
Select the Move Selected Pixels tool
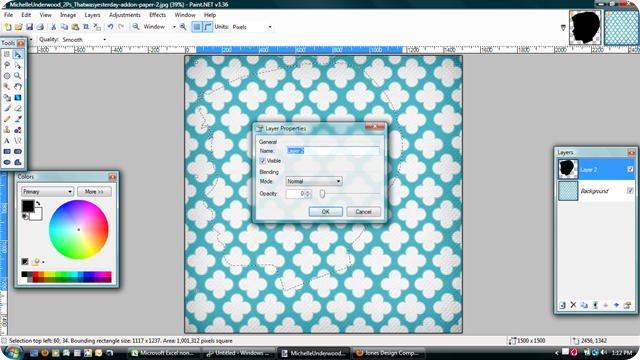tap(18, 54)
